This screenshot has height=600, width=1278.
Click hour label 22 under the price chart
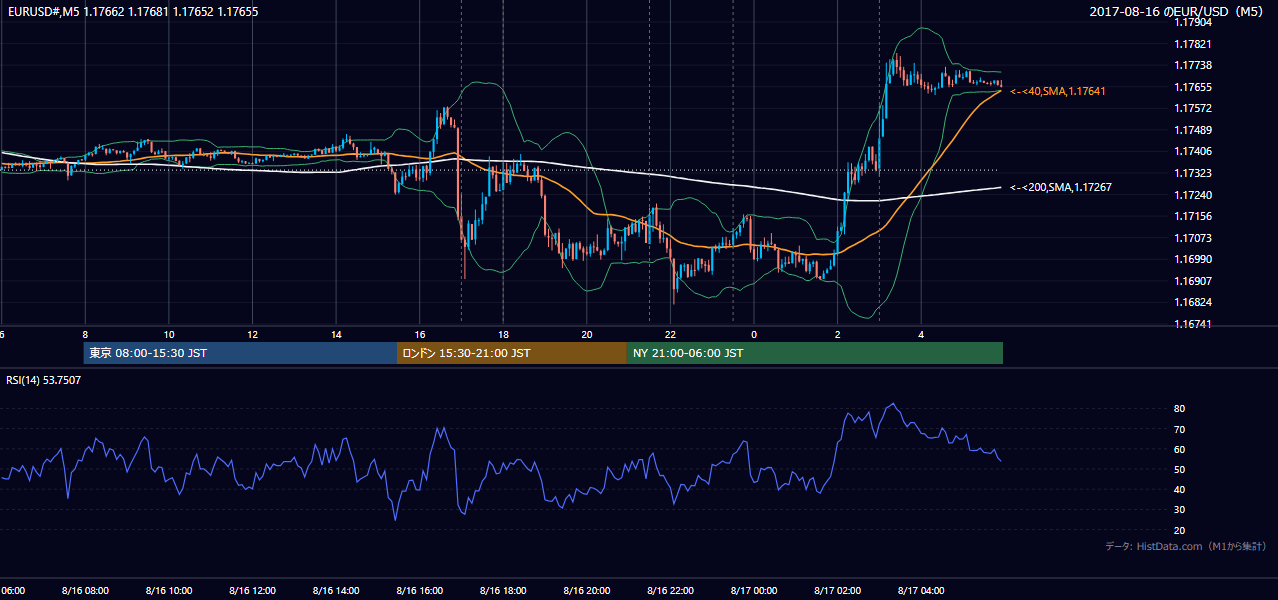[x=670, y=334]
